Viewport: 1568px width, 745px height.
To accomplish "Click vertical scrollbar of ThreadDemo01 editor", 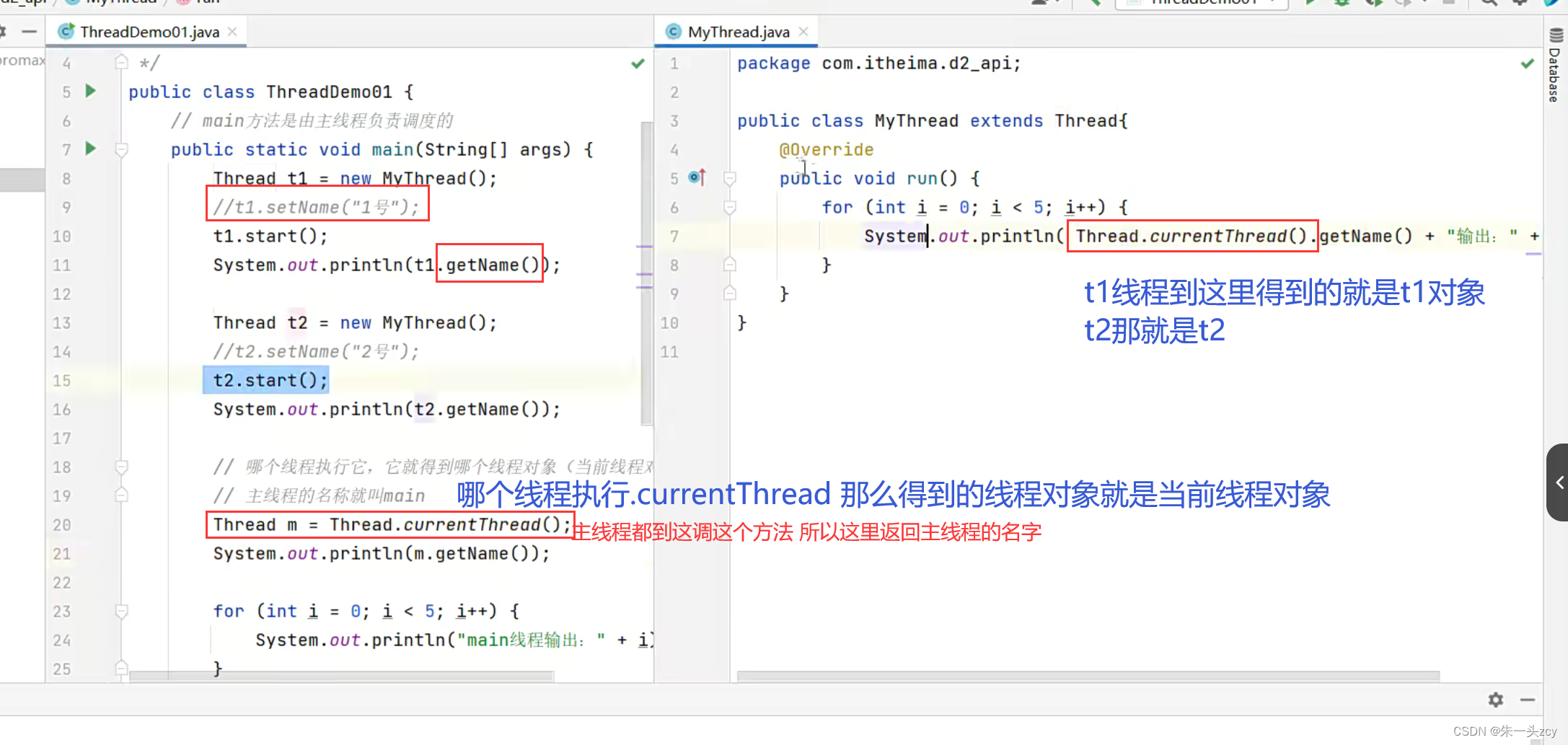I will (x=646, y=273).
